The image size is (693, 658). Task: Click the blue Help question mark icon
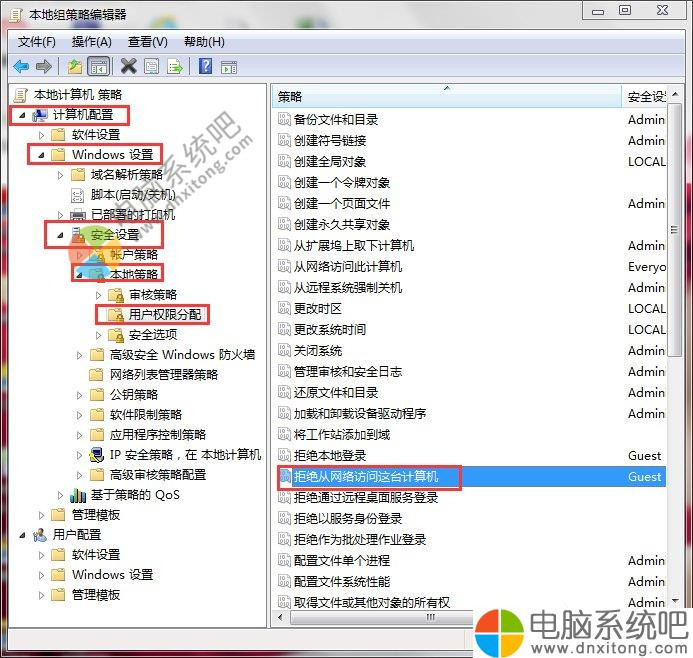pos(205,67)
